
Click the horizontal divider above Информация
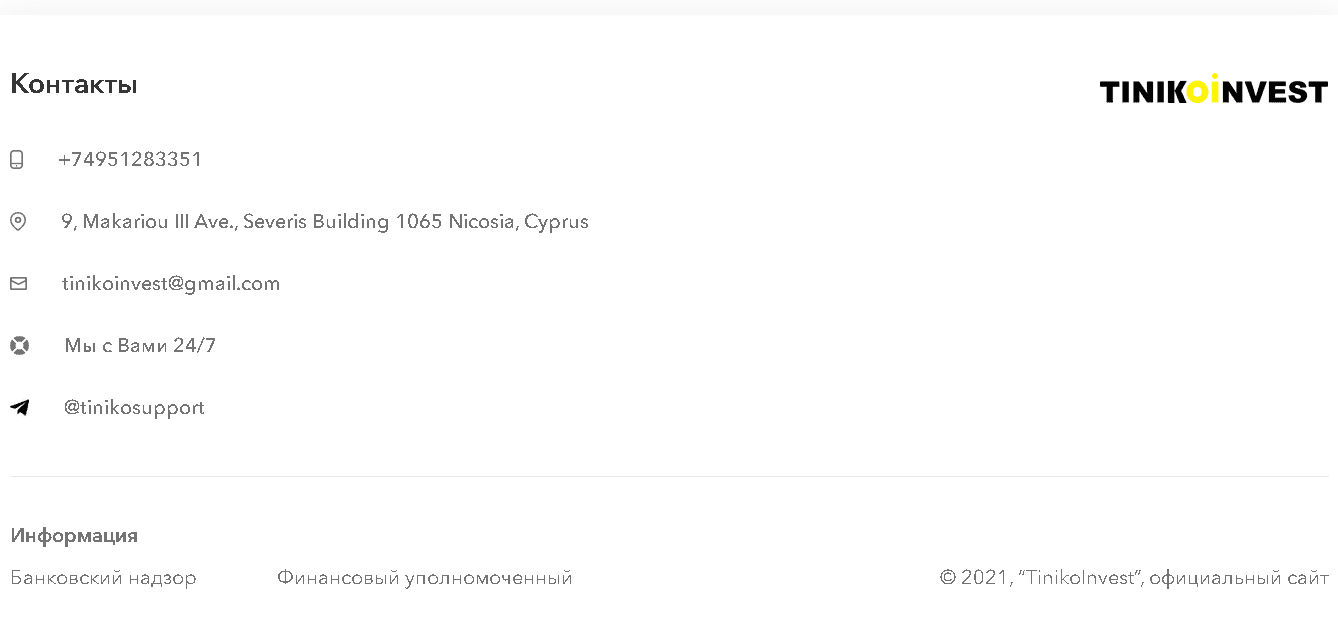(x=669, y=477)
